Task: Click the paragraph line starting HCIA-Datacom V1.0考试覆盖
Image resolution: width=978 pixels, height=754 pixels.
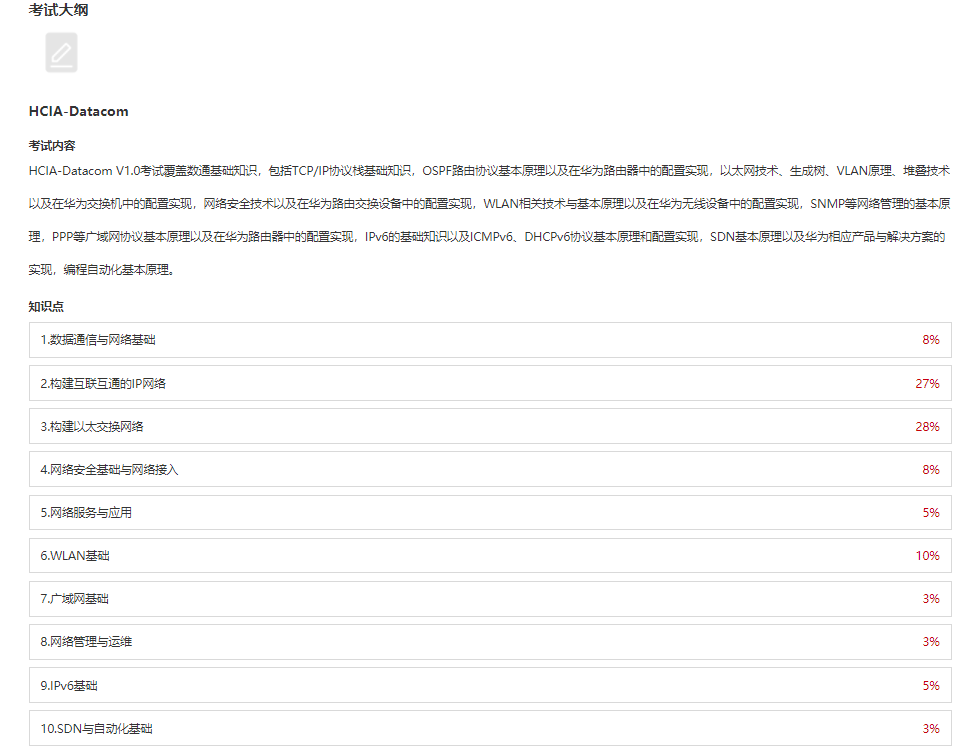Action: [x=490, y=171]
